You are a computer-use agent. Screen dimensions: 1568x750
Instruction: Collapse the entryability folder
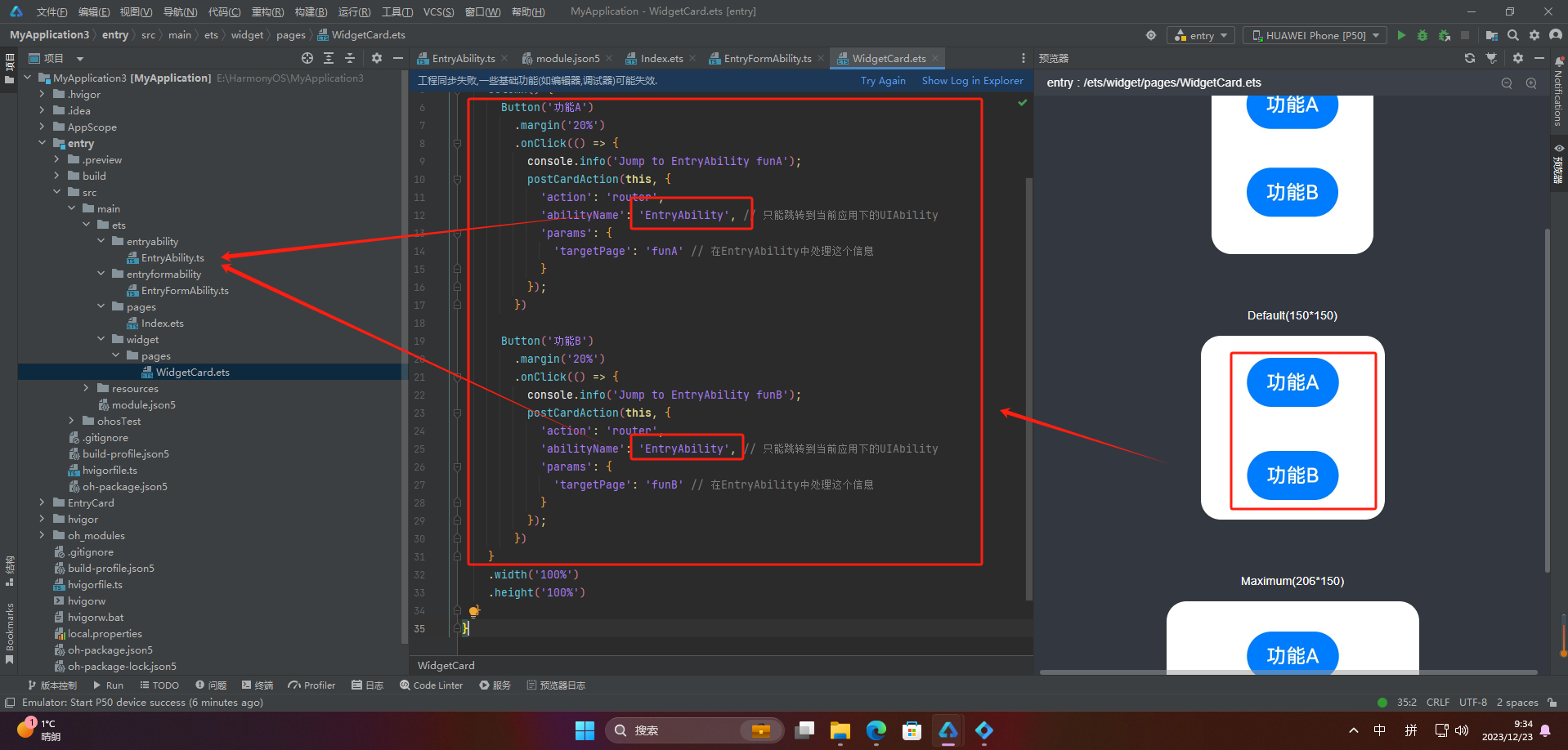click(x=101, y=241)
